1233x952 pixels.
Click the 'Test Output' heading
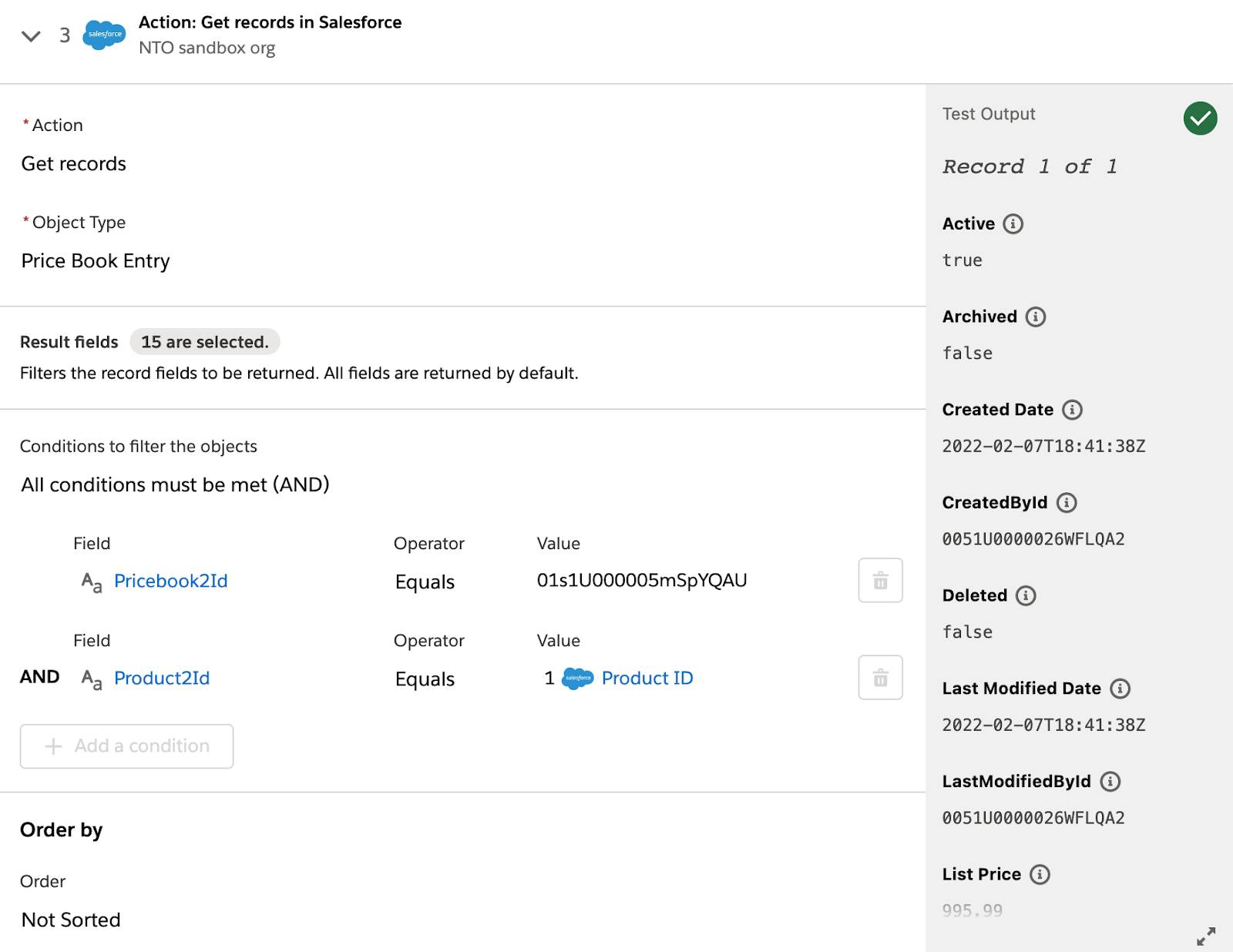tap(989, 114)
